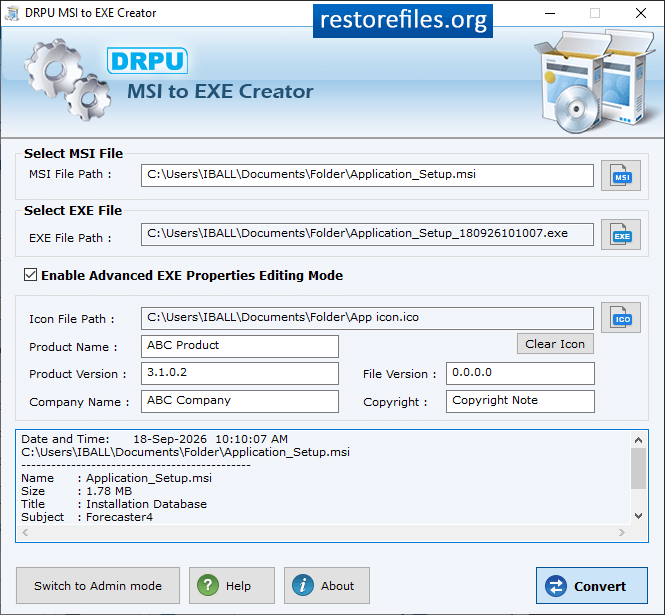Focus the EXE File Path field
The image size is (665, 615).
point(367,234)
